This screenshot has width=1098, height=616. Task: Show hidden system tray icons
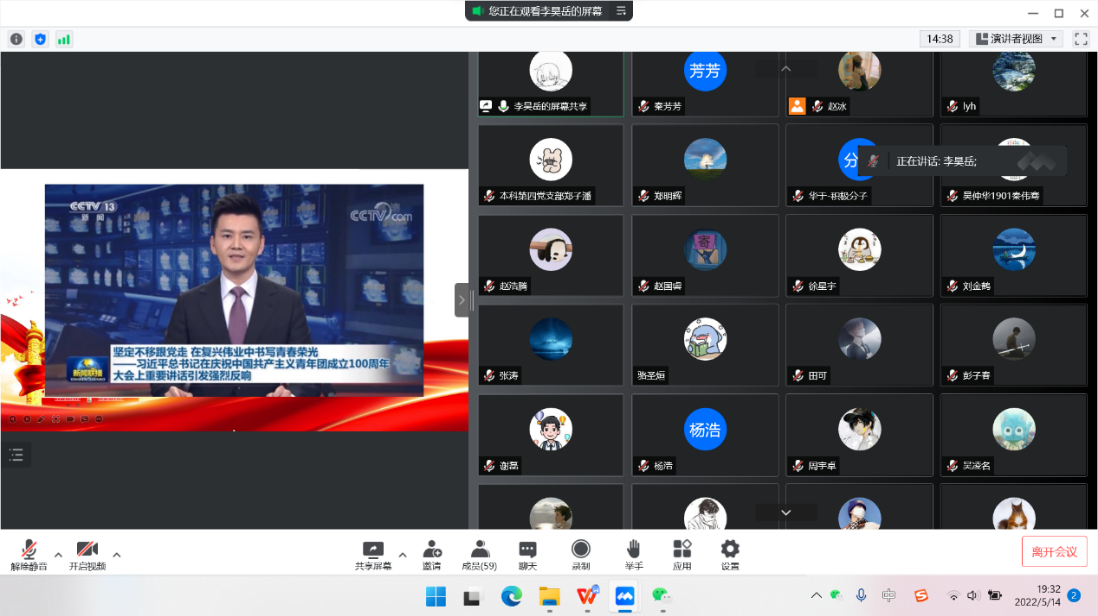coord(816,596)
